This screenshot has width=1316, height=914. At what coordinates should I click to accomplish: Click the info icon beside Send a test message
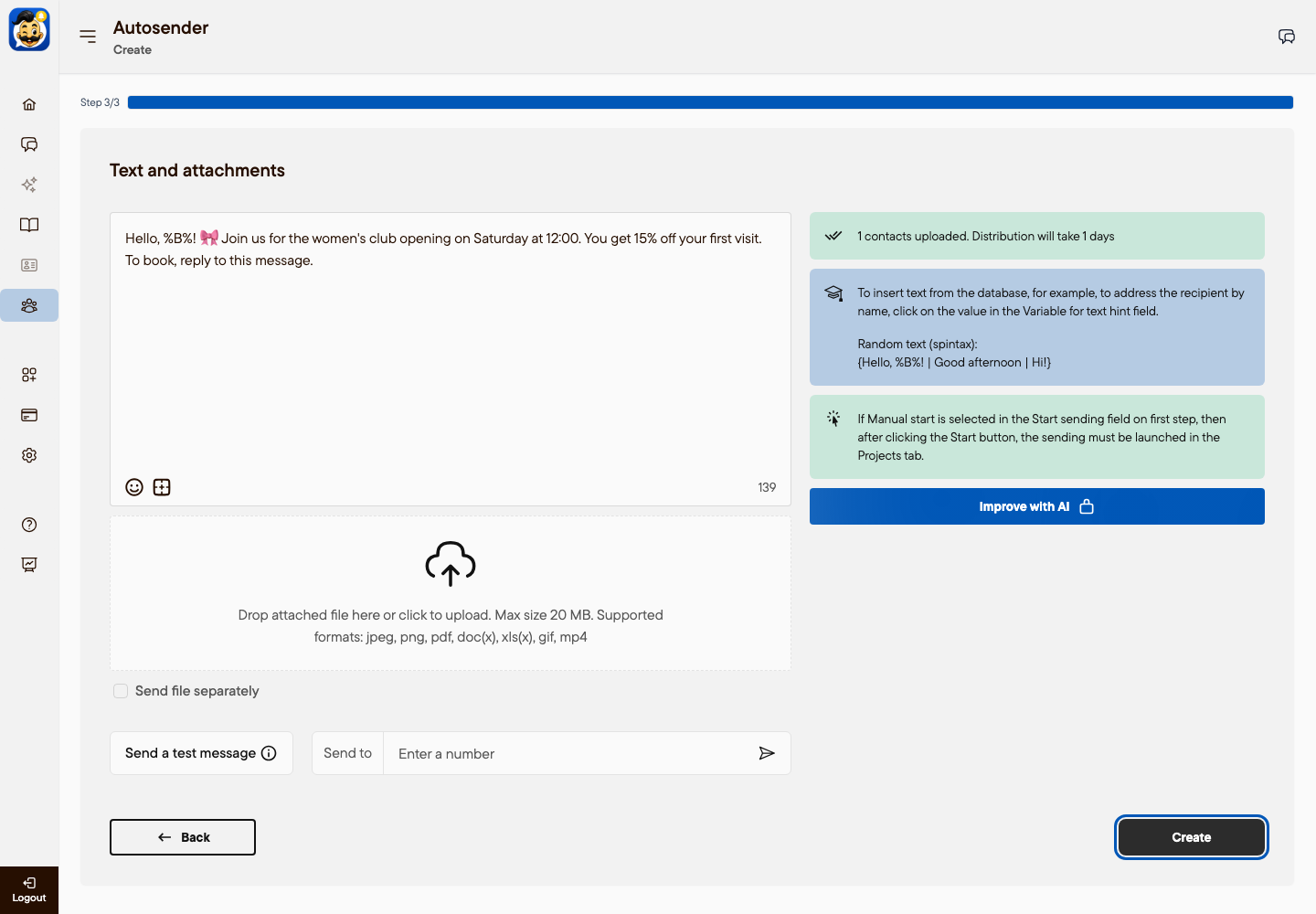tap(269, 753)
